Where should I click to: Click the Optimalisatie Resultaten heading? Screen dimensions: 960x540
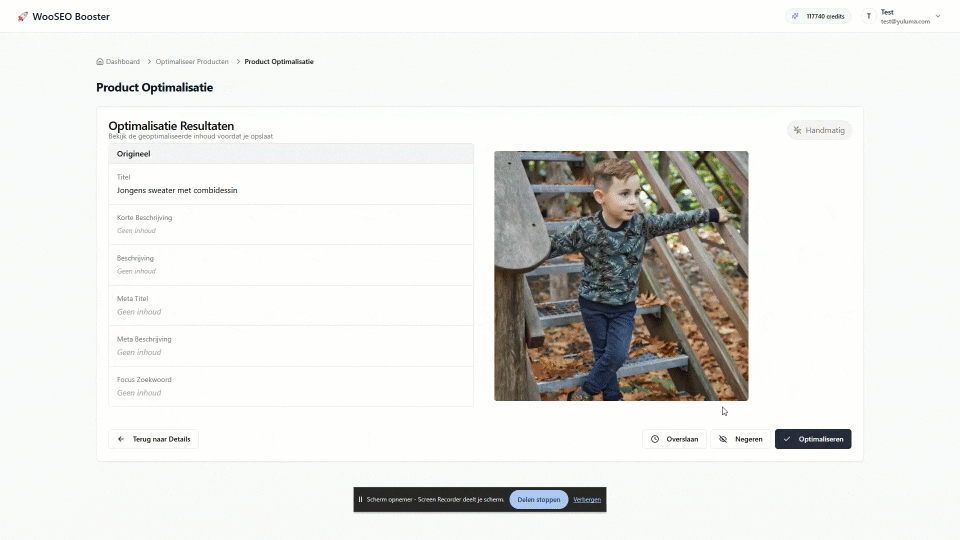point(171,126)
